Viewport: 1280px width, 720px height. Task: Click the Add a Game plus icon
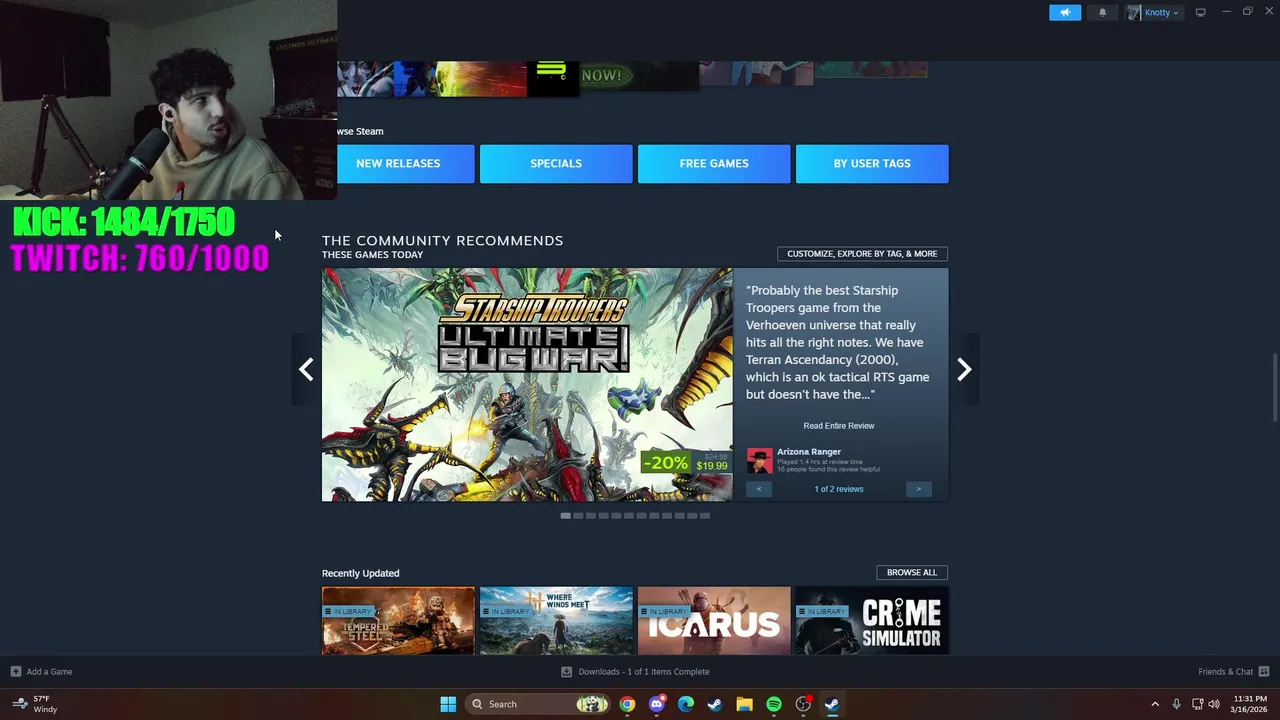coord(15,672)
